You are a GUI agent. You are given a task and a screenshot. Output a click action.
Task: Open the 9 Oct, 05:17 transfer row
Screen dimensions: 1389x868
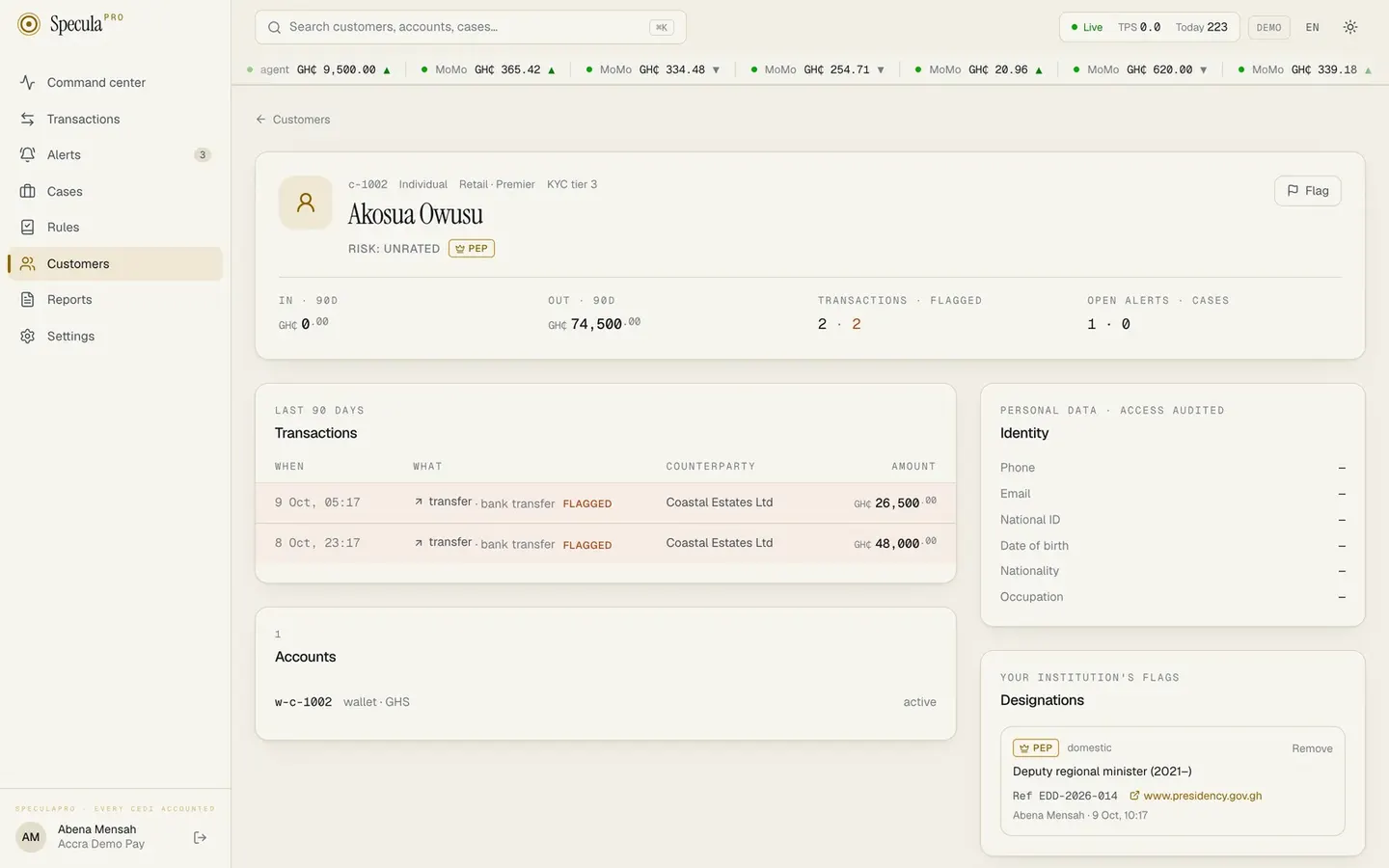(x=606, y=502)
